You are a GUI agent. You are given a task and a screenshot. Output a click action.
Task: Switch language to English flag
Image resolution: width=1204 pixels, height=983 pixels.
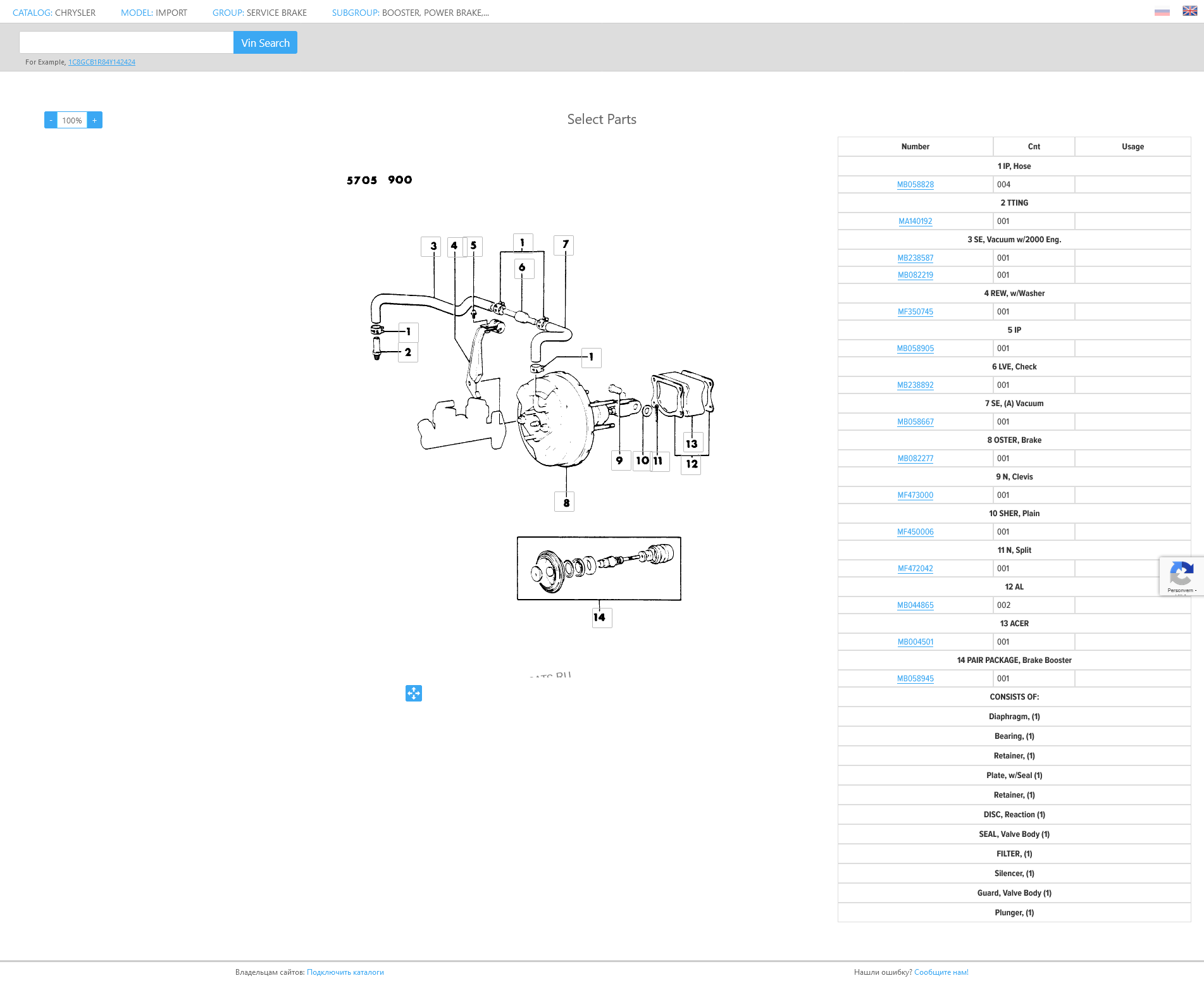tap(1190, 11)
